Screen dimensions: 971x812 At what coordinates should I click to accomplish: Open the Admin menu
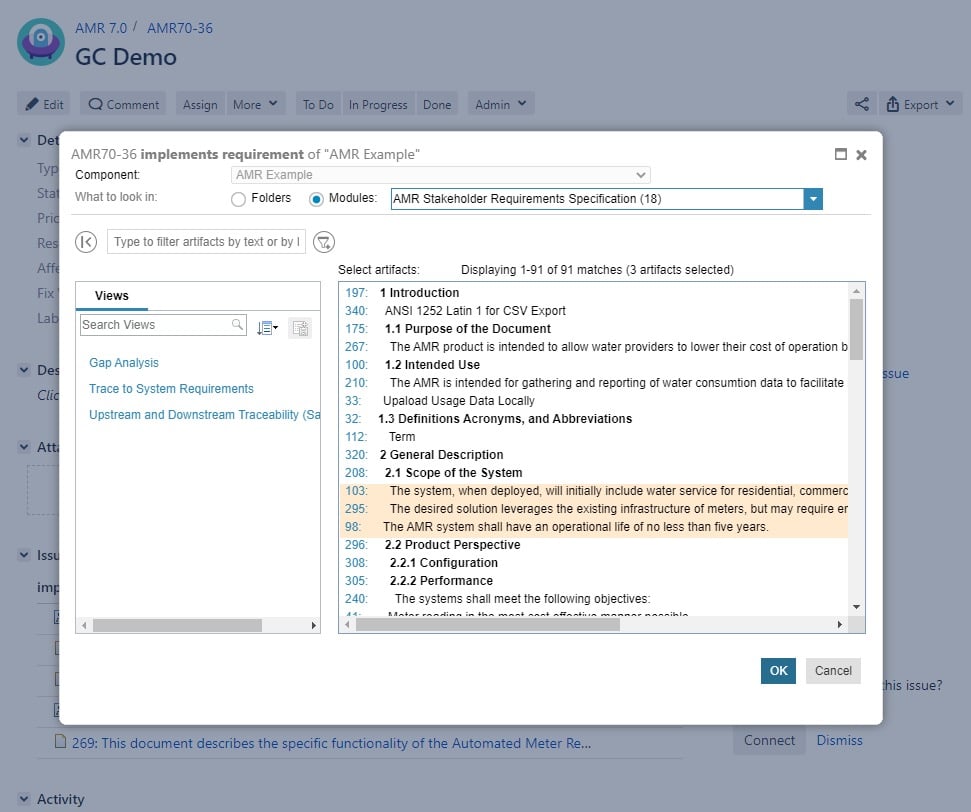click(x=500, y=103)
